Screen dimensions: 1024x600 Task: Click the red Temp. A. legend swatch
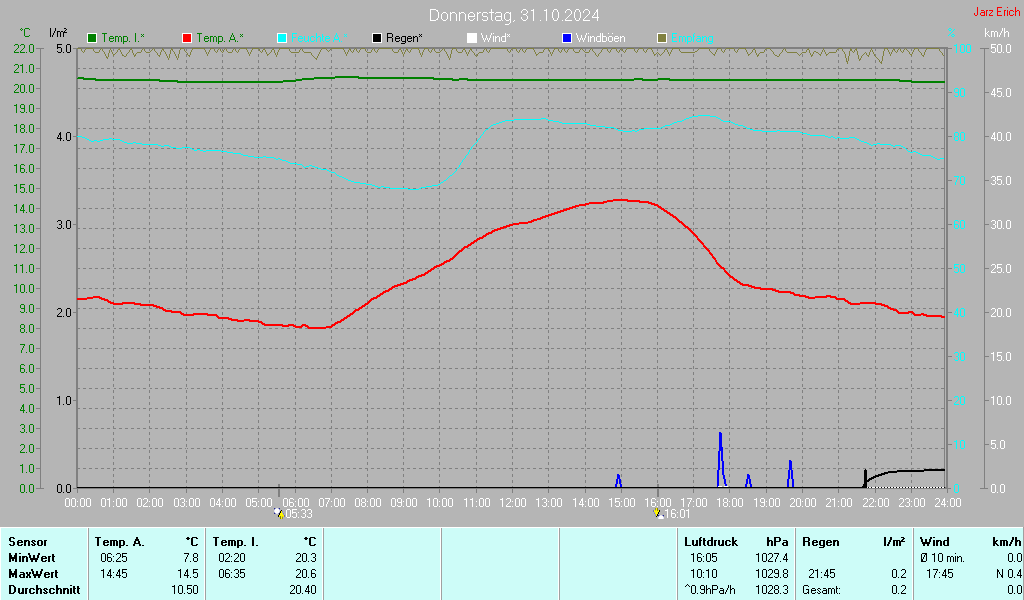click(187, 38)
